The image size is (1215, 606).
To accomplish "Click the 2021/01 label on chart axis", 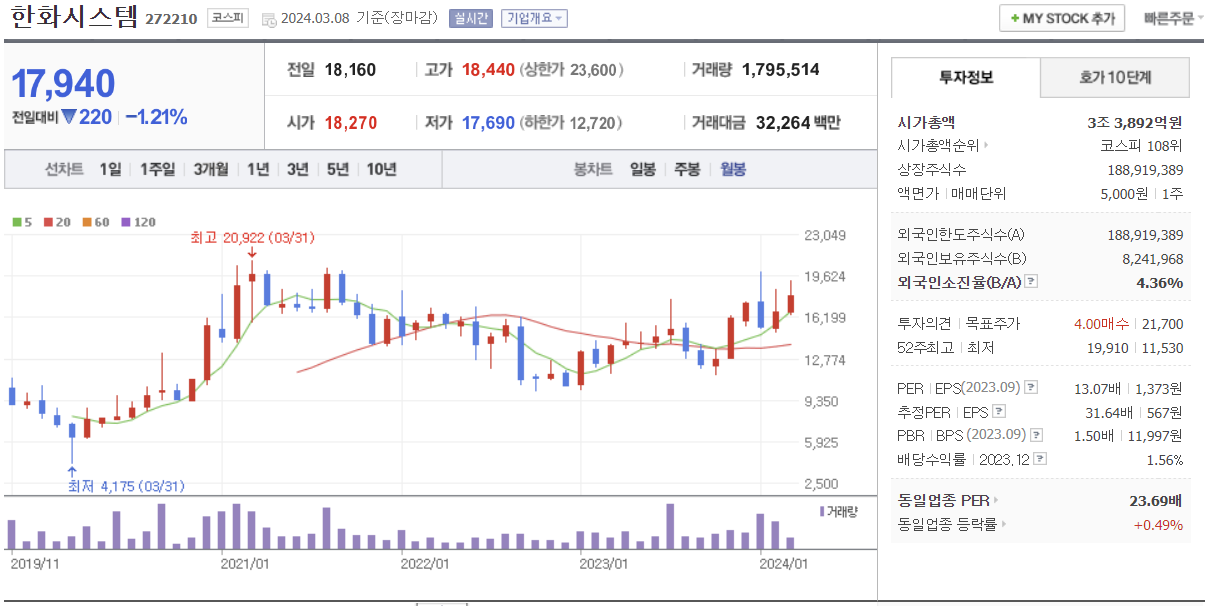I will pyautogui.click(x=245, y=563).
